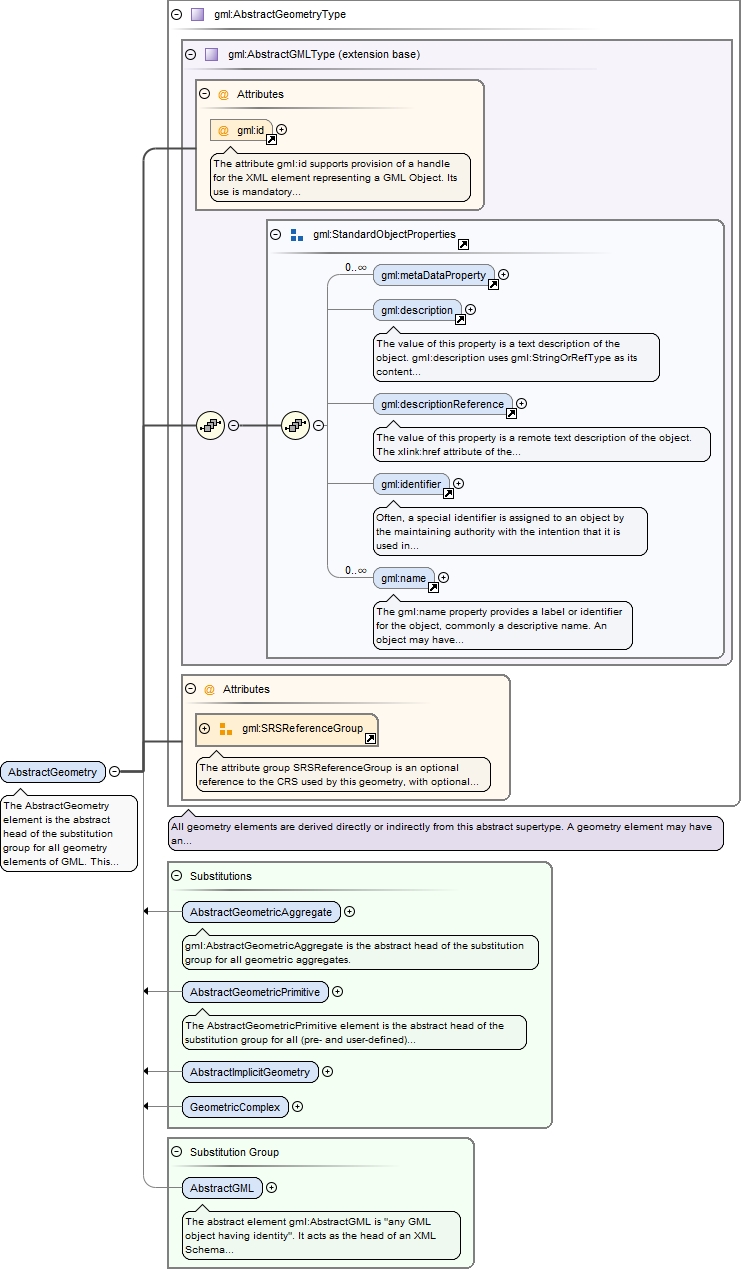Collapse gml:AbstractGMLType extension base box
The height and width of the screenshot is (1270, 742).
pos(190,54)
